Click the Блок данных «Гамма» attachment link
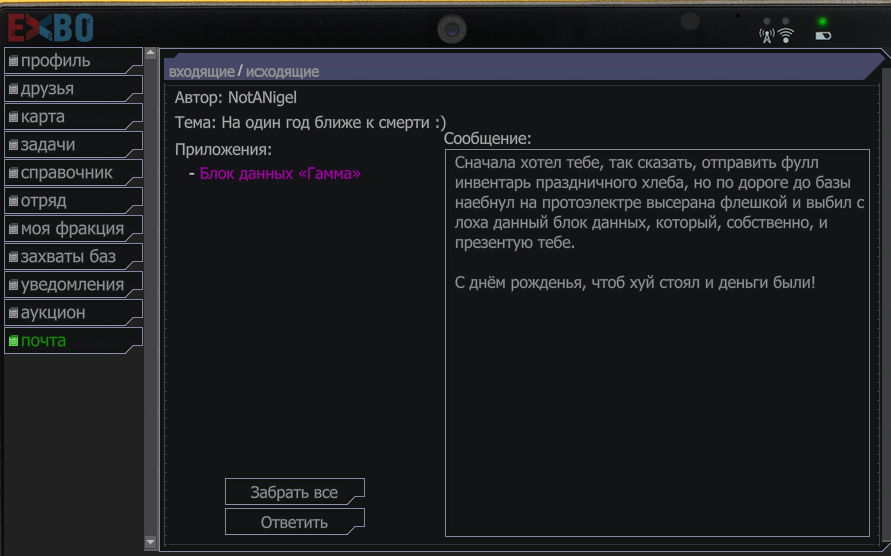The width and height of the screenshot is (891, 556). coord(280,173)
